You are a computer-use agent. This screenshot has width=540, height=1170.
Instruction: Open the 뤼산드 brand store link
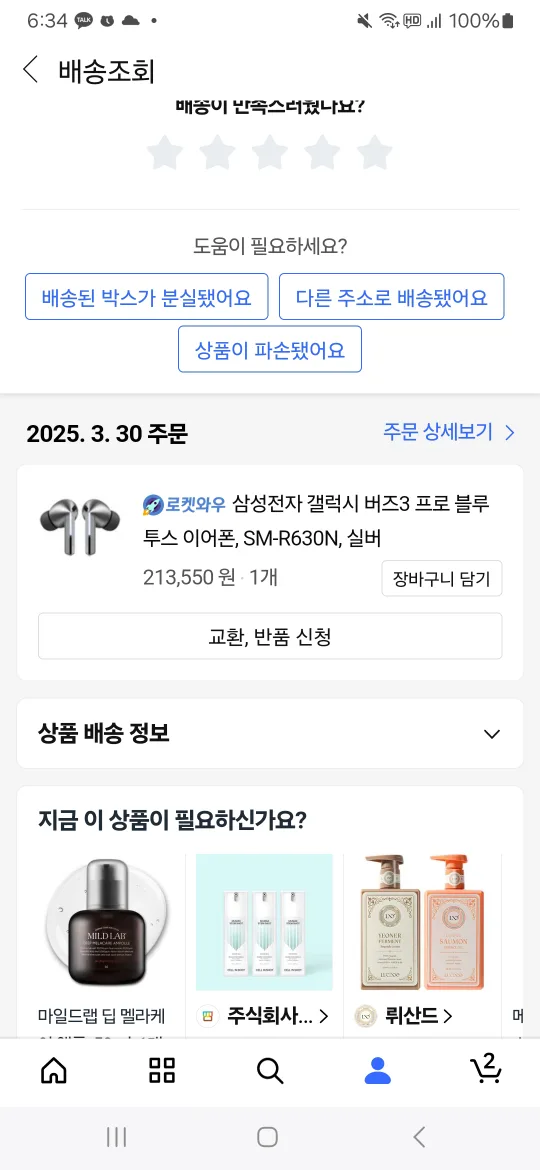coord(403,1016)
